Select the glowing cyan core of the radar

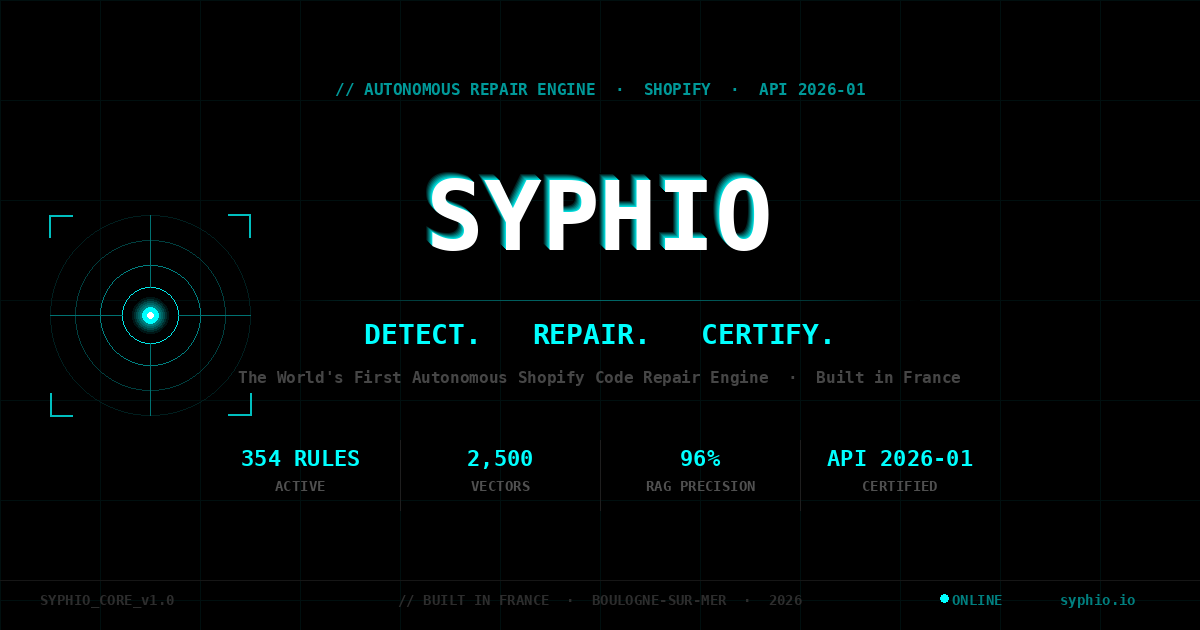151,315
